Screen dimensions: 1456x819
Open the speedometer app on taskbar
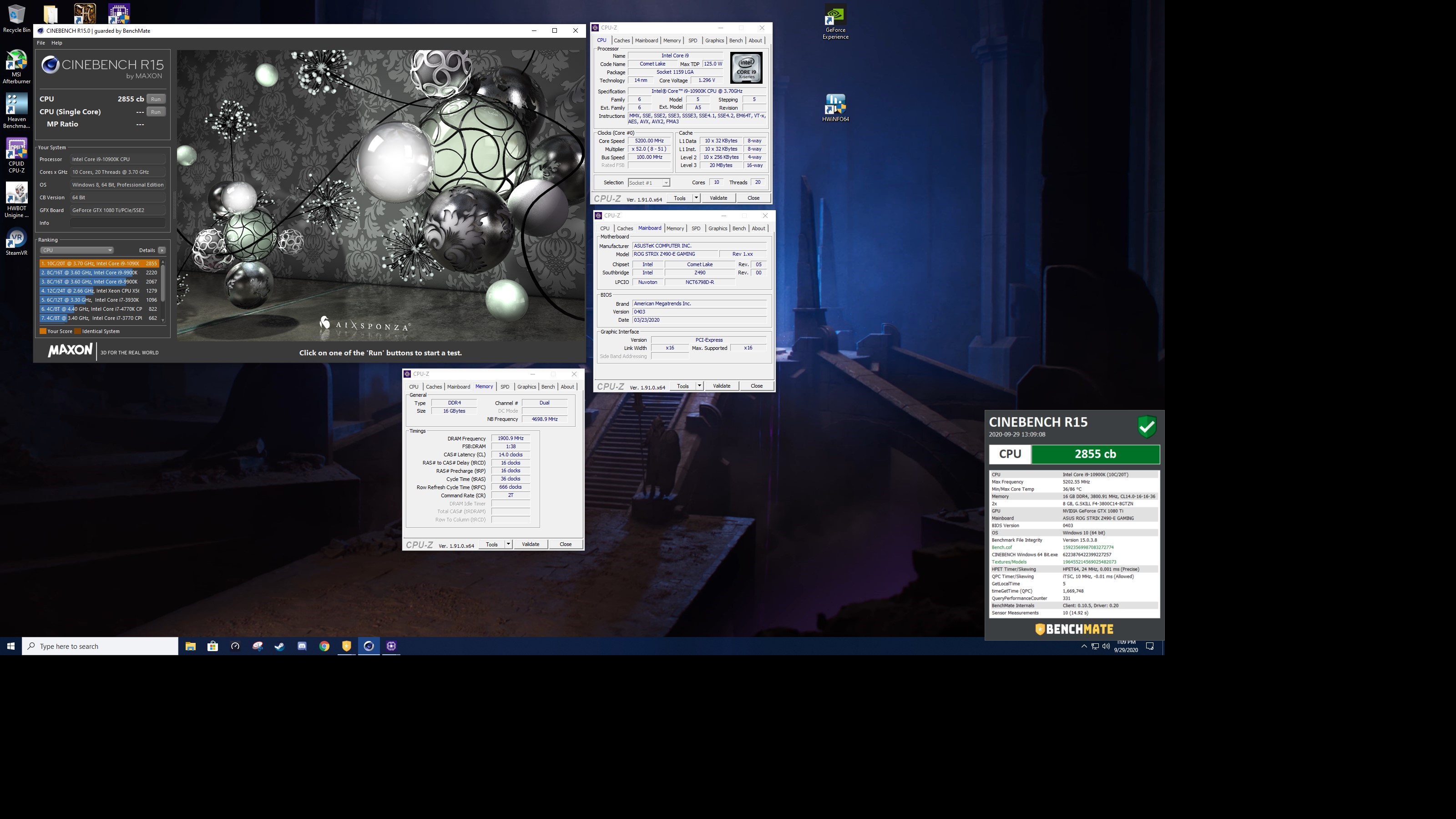tap(235, 646)
